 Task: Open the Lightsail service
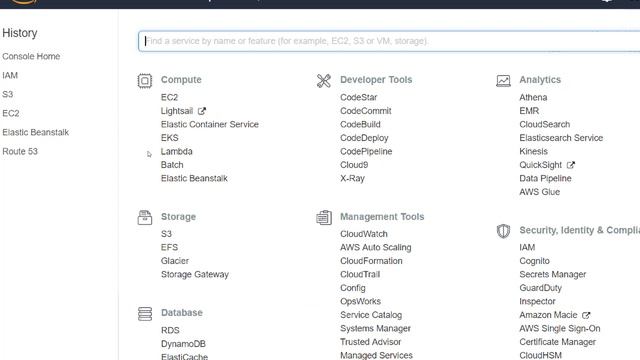pos(177,111)
